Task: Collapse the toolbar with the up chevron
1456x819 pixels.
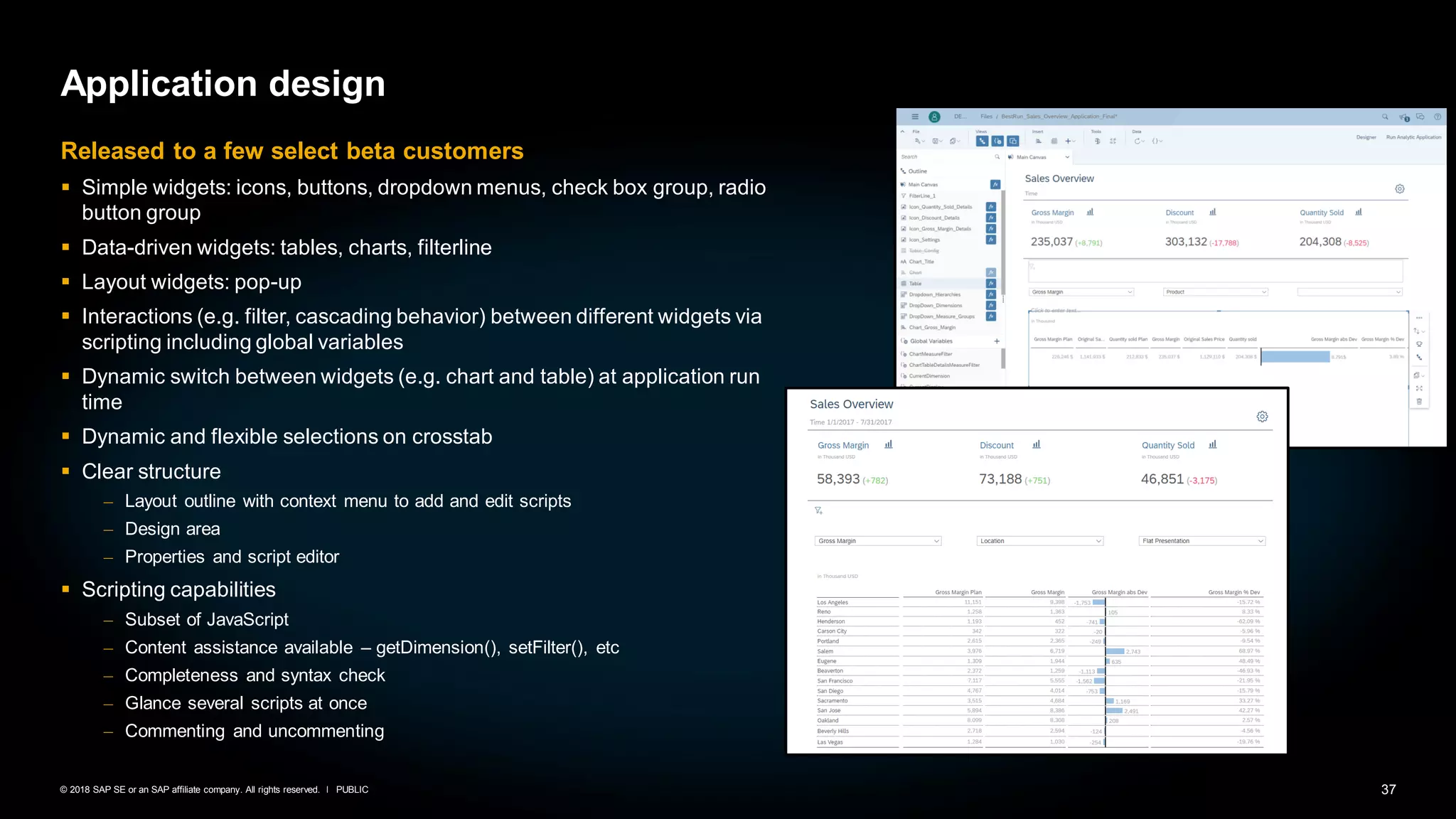Action: 903,132
